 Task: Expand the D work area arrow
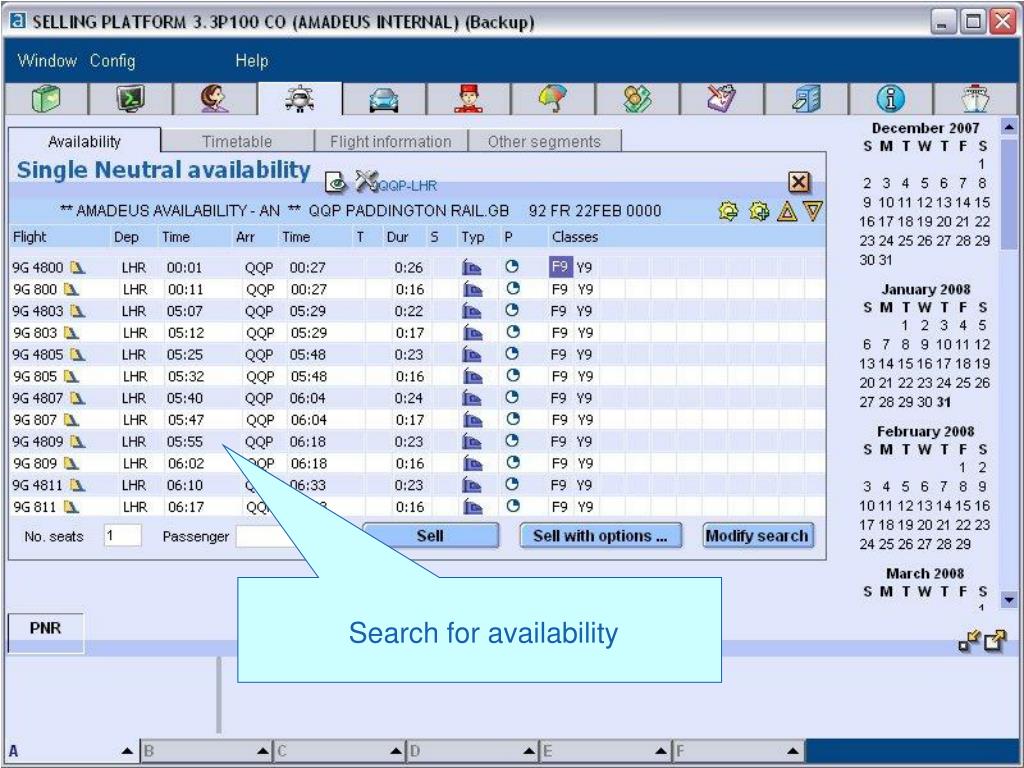click(x=530, y=751)
